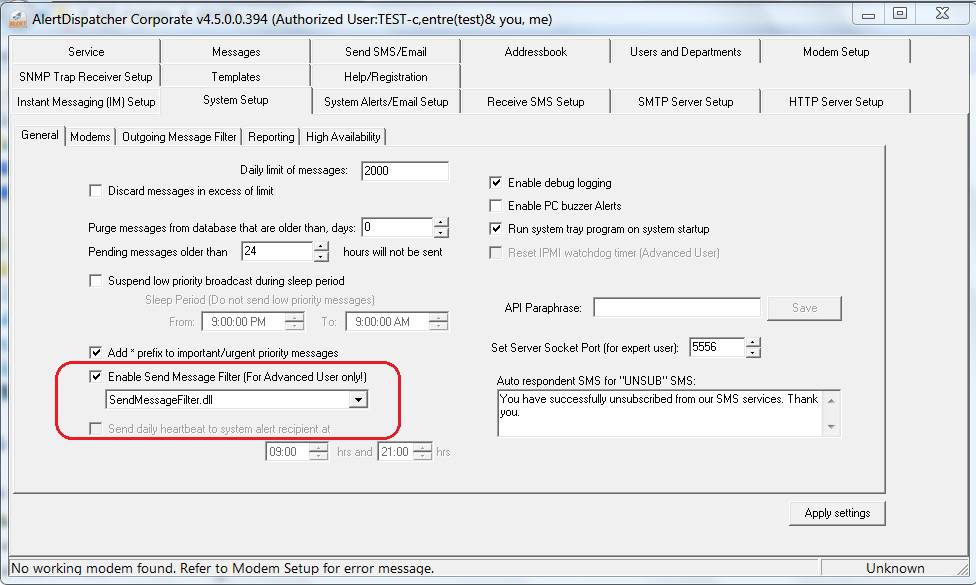Switch to High Availability sub-tab

(x=343, y=137)
